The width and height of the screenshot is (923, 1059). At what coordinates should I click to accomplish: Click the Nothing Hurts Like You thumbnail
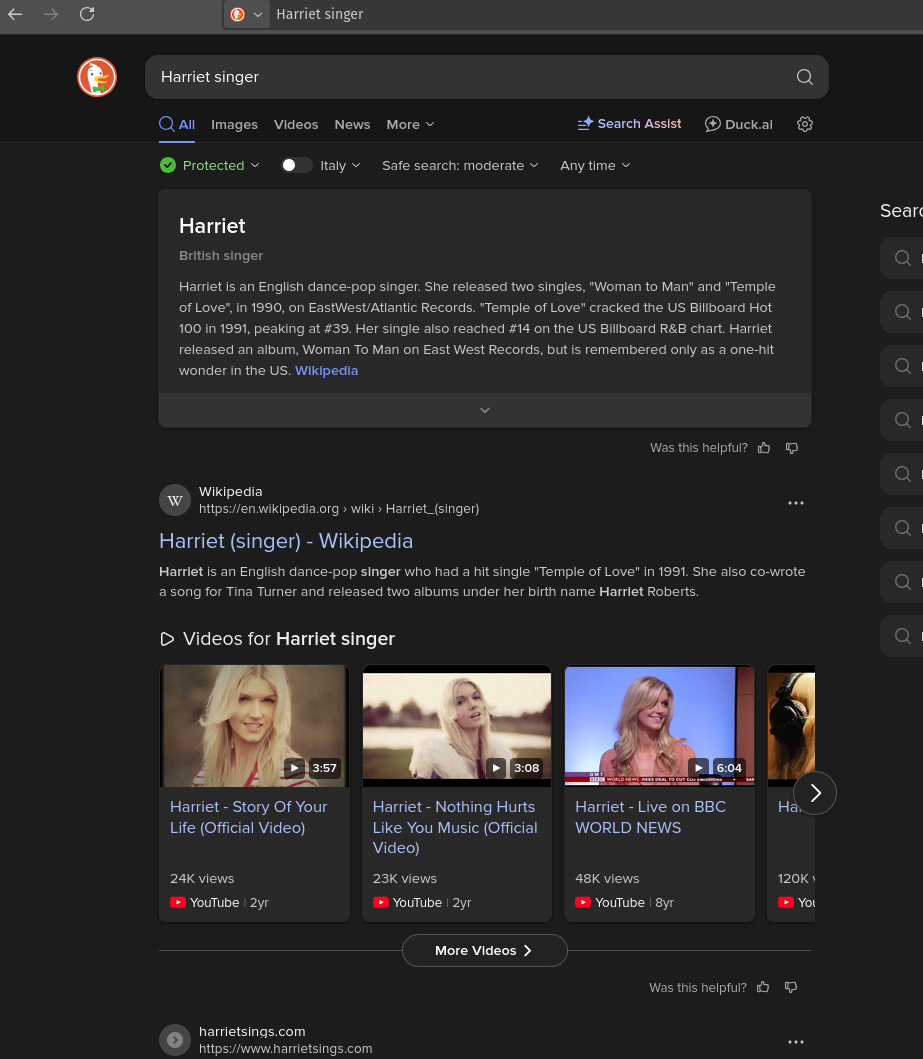coord(457,726)
